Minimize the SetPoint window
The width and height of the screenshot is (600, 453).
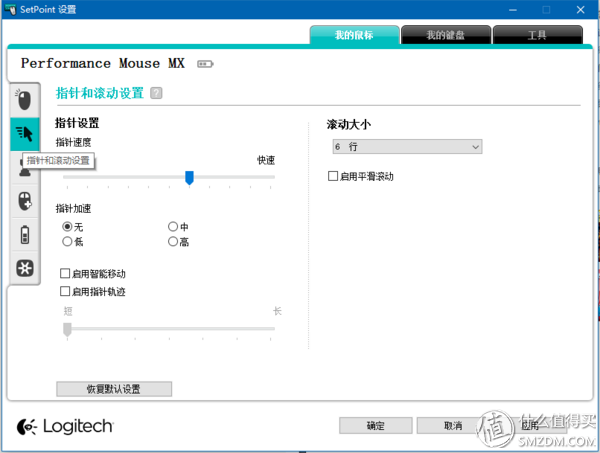tap(513, 10)
